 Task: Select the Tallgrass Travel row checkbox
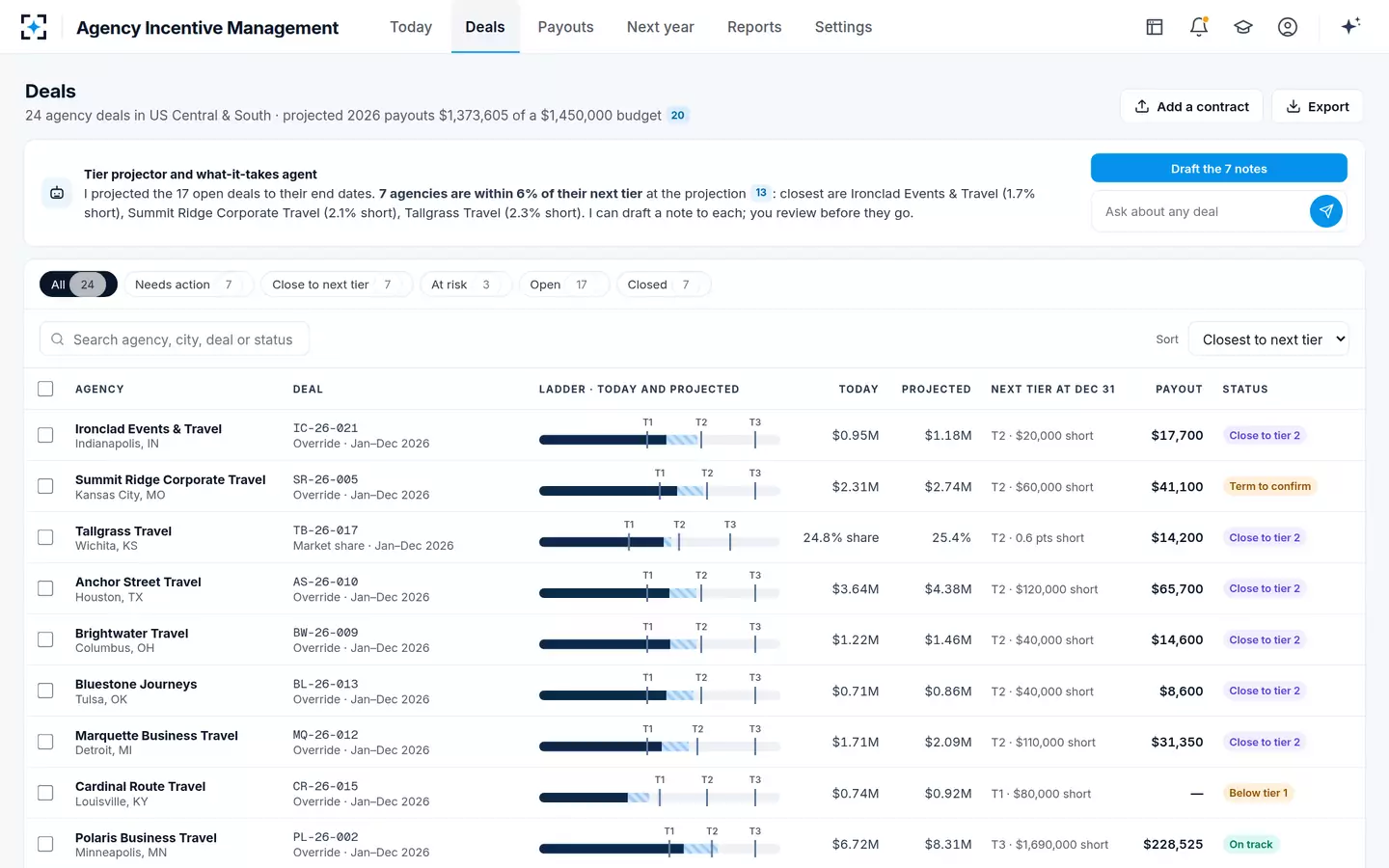click(45, 537)
